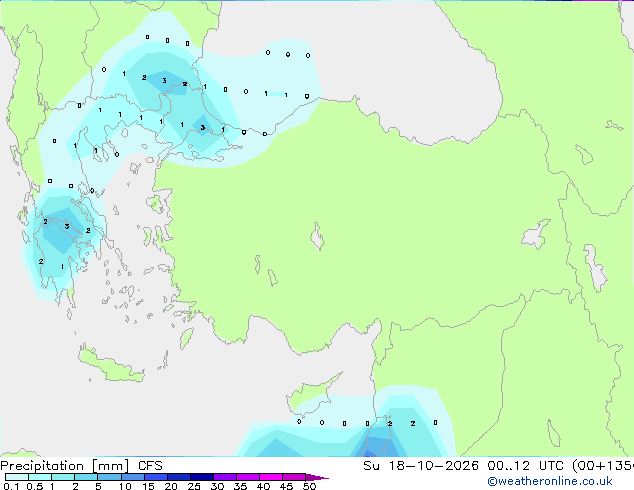Click the '50' legend scale label
Image resolution: width=634 pixels, height=490 pixels.
[309, 486]
